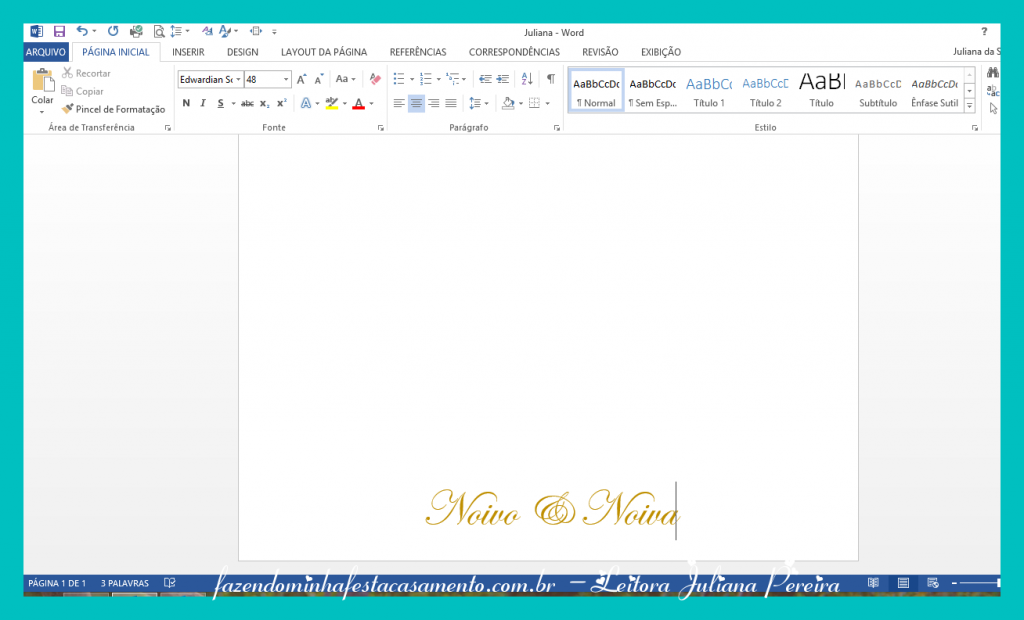Viewport: 1024px width, 620px height.
Task: Select the Pincel de Formatação brush
Action: click(113, 109)
